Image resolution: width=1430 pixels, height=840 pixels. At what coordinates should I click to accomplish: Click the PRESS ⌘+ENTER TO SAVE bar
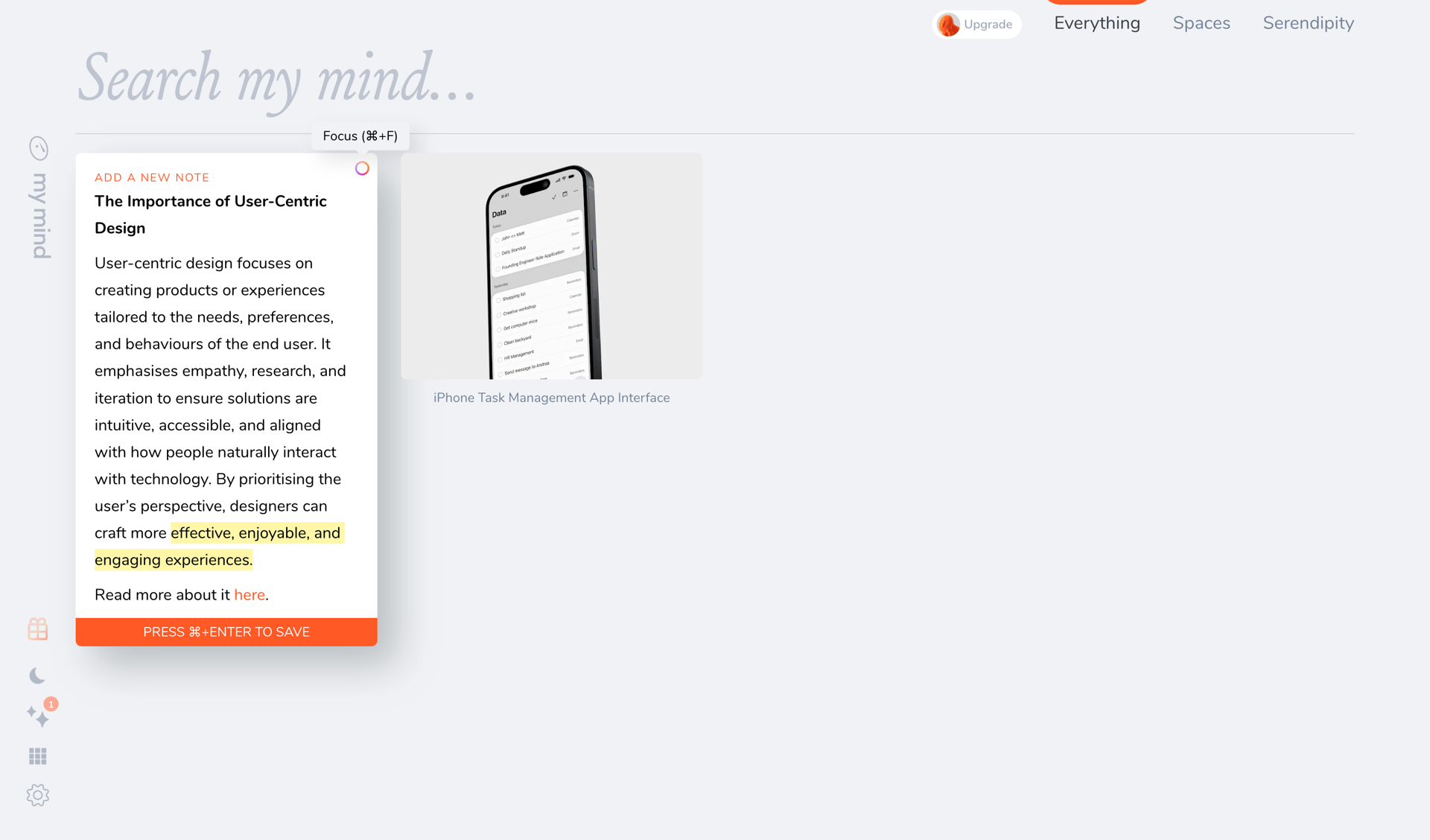pos(226,631)
